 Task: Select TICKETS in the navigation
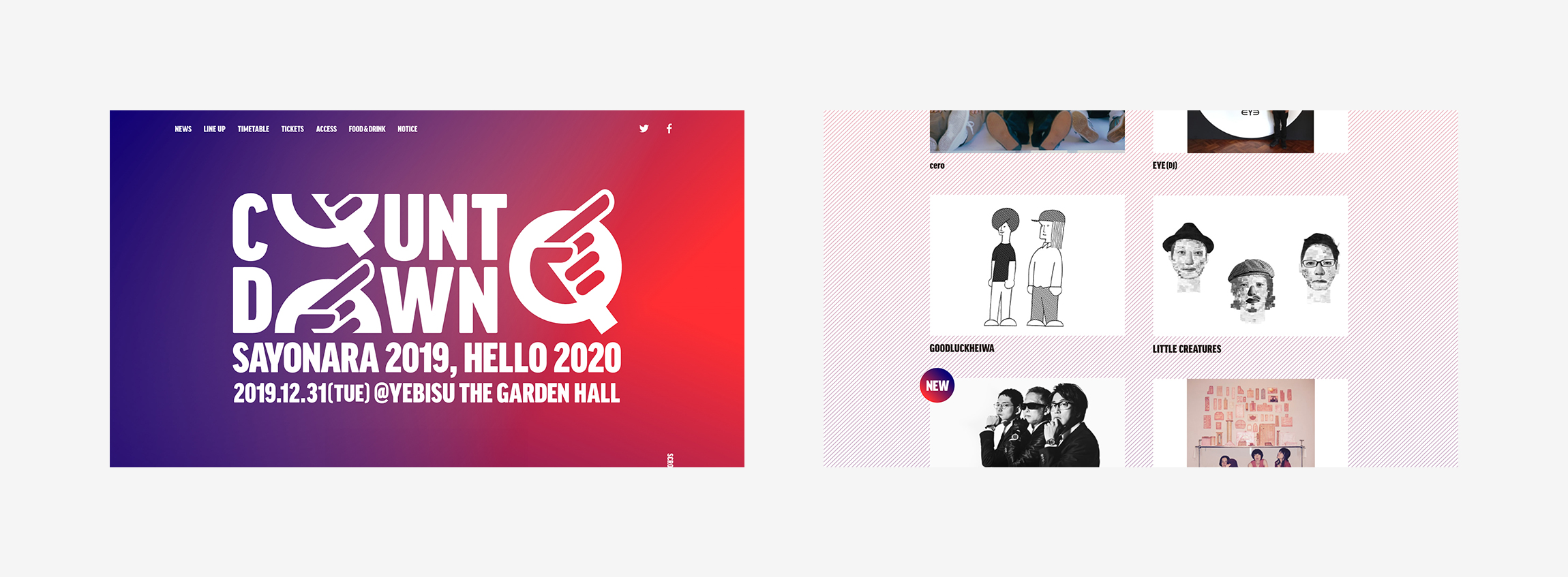[x=292, y=129]
